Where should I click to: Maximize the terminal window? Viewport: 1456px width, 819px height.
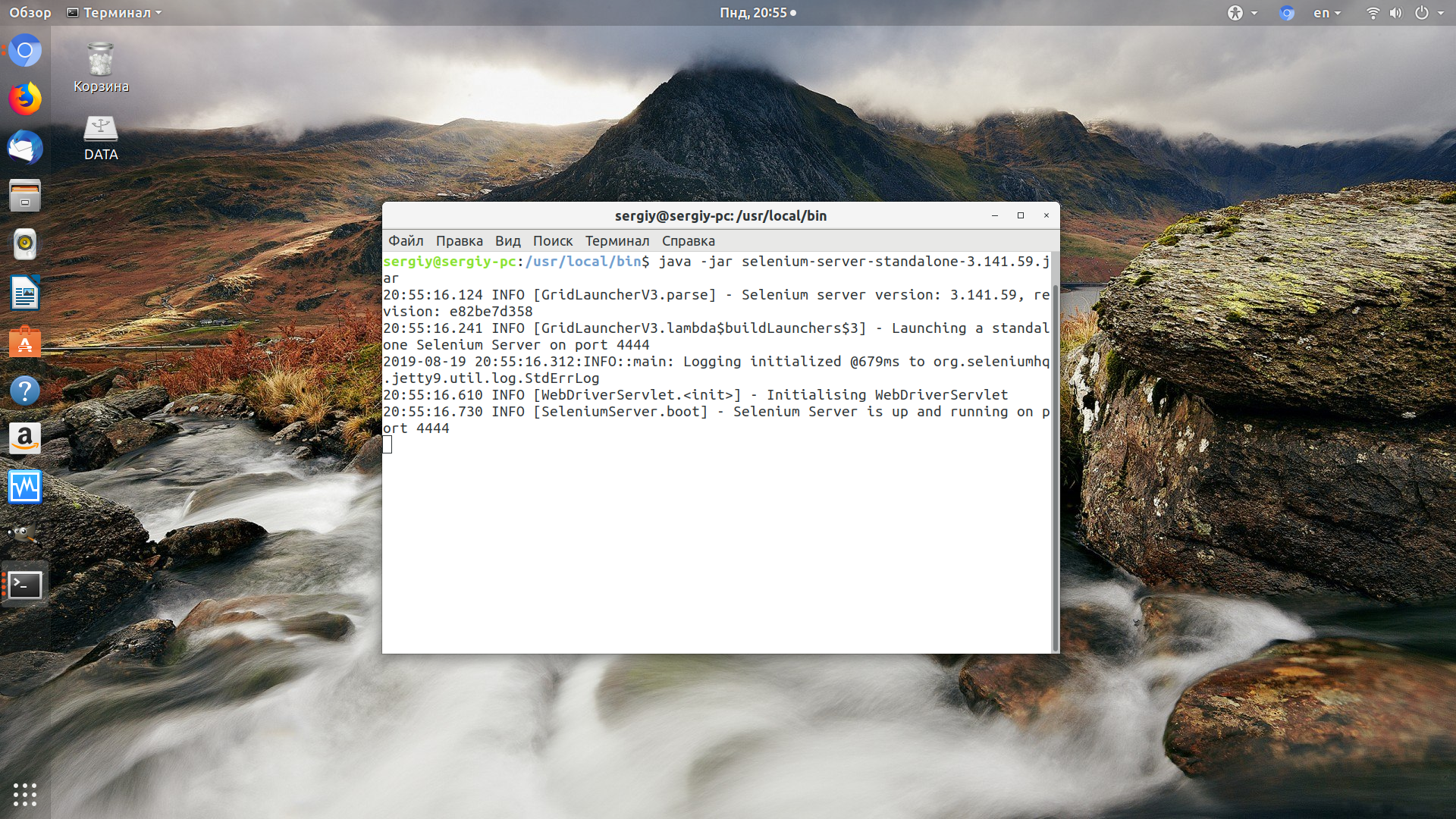pyautogui.click(x=1021, y=215)
